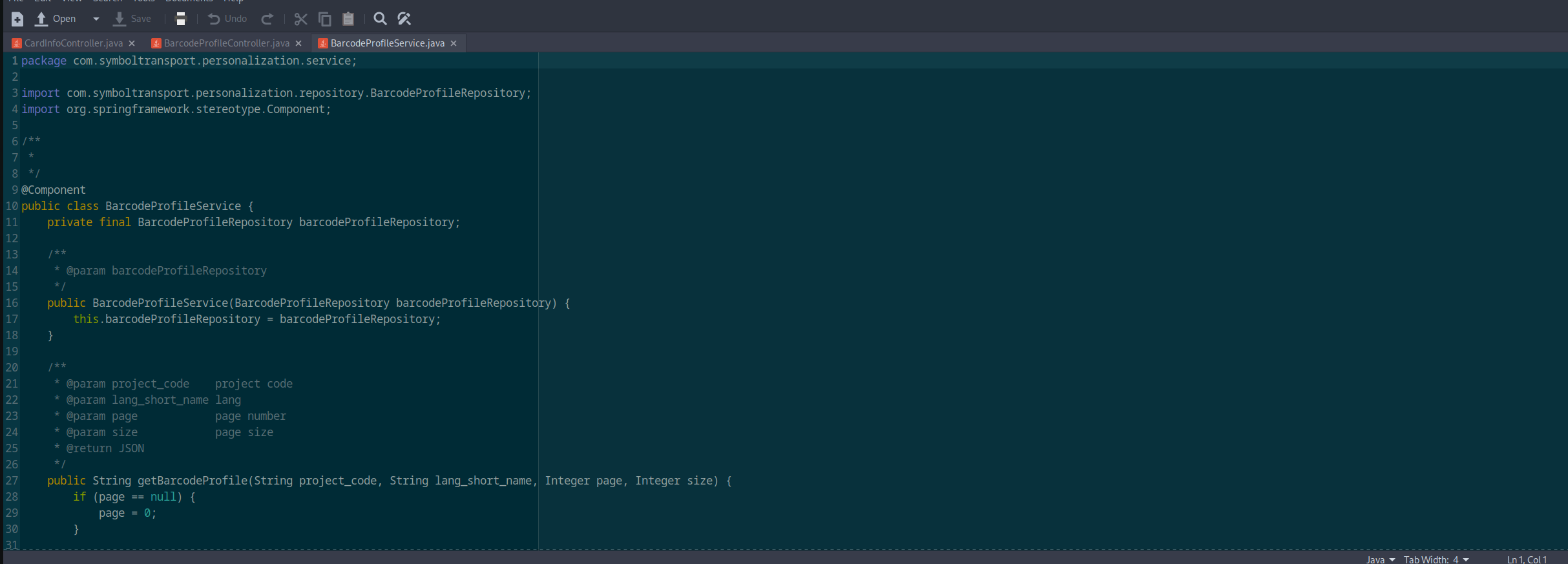Viewport: 1568px width, 564px height.
Task: Place cursor on the @Component annotation line
Action: click(x=54, y=190)
